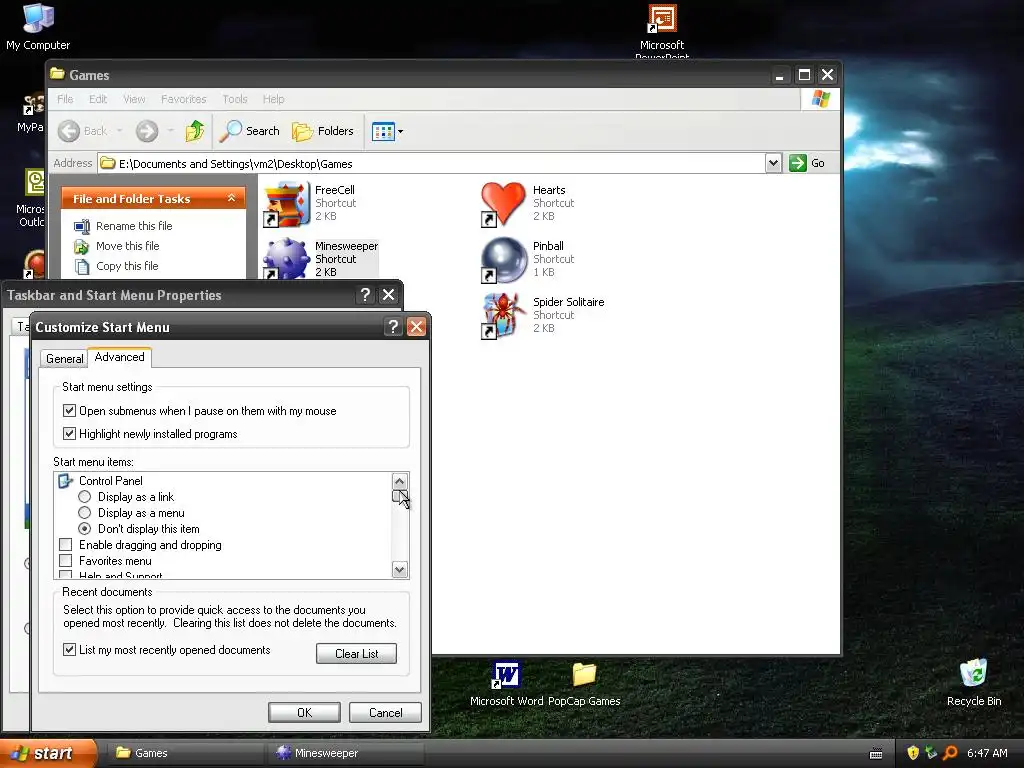Screen dimensions: 1024x768
Task: Click the taskbar clock showing 6:47 AM
Action: pyautogui.click(x=987, y=753)
